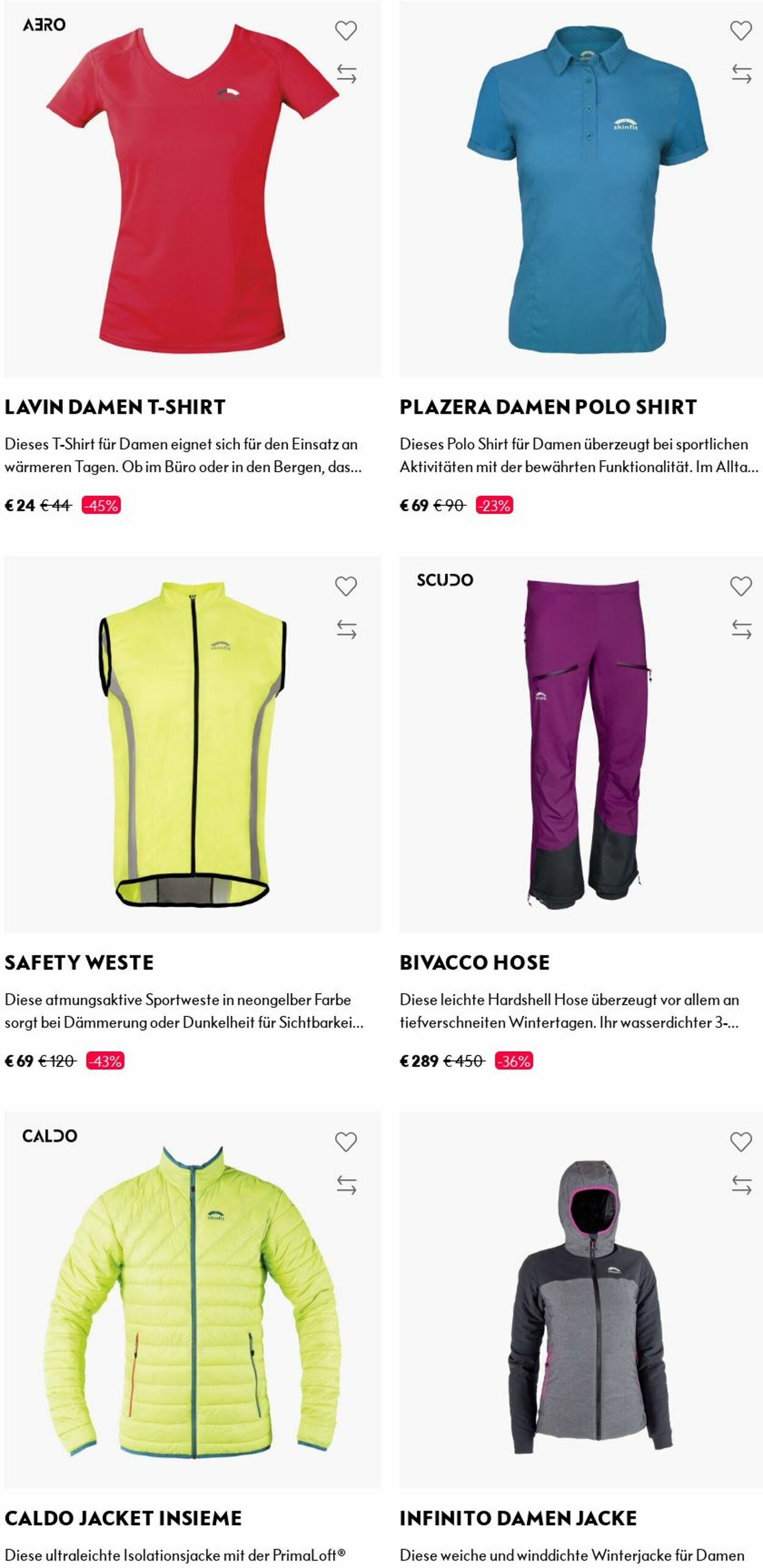
Task: Favorite the Plazera Damen Polo Shirt
Action: point(741,31)
